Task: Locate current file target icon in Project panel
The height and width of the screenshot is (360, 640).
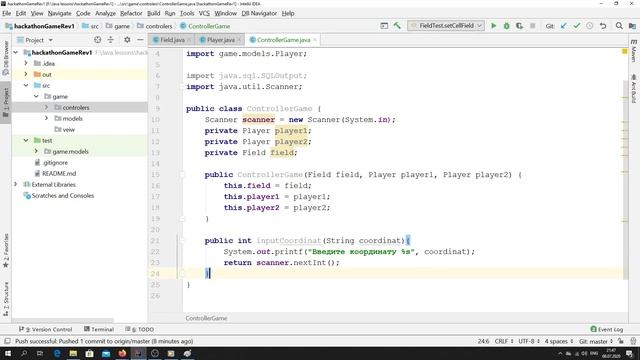Action: tap(98, 40)
